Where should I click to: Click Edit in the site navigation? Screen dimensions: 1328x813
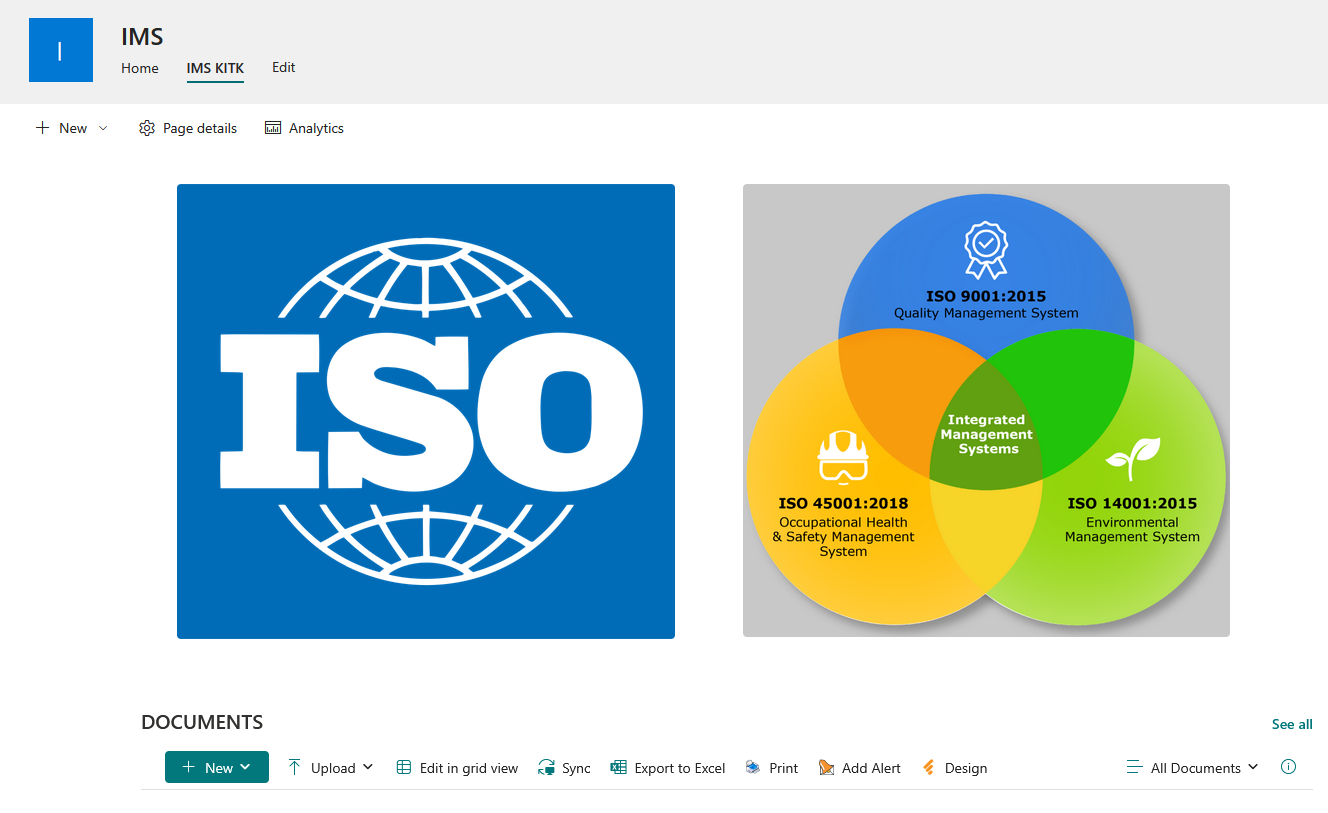click(284, 67)
